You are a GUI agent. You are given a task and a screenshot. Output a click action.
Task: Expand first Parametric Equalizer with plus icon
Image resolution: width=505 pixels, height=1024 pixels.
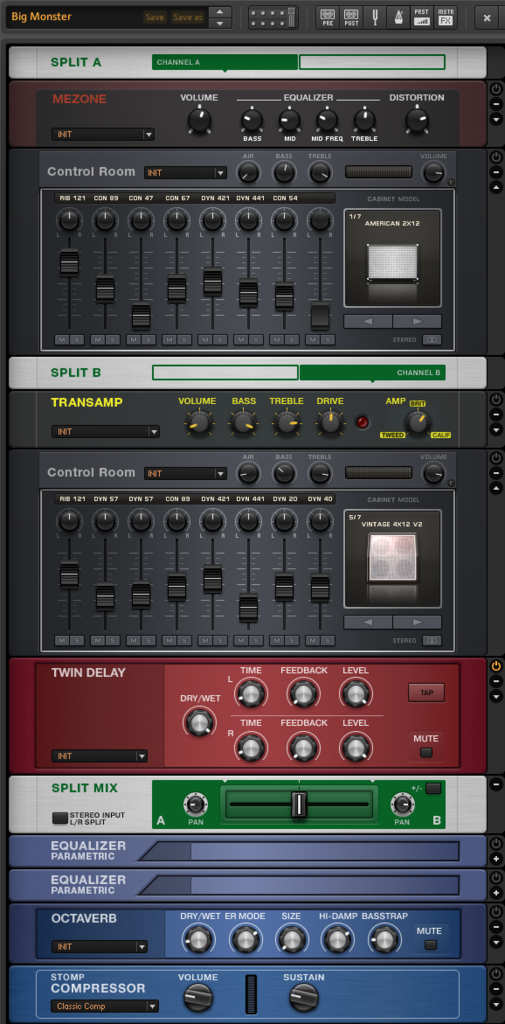pyautogui.click(x=496, y=859)
